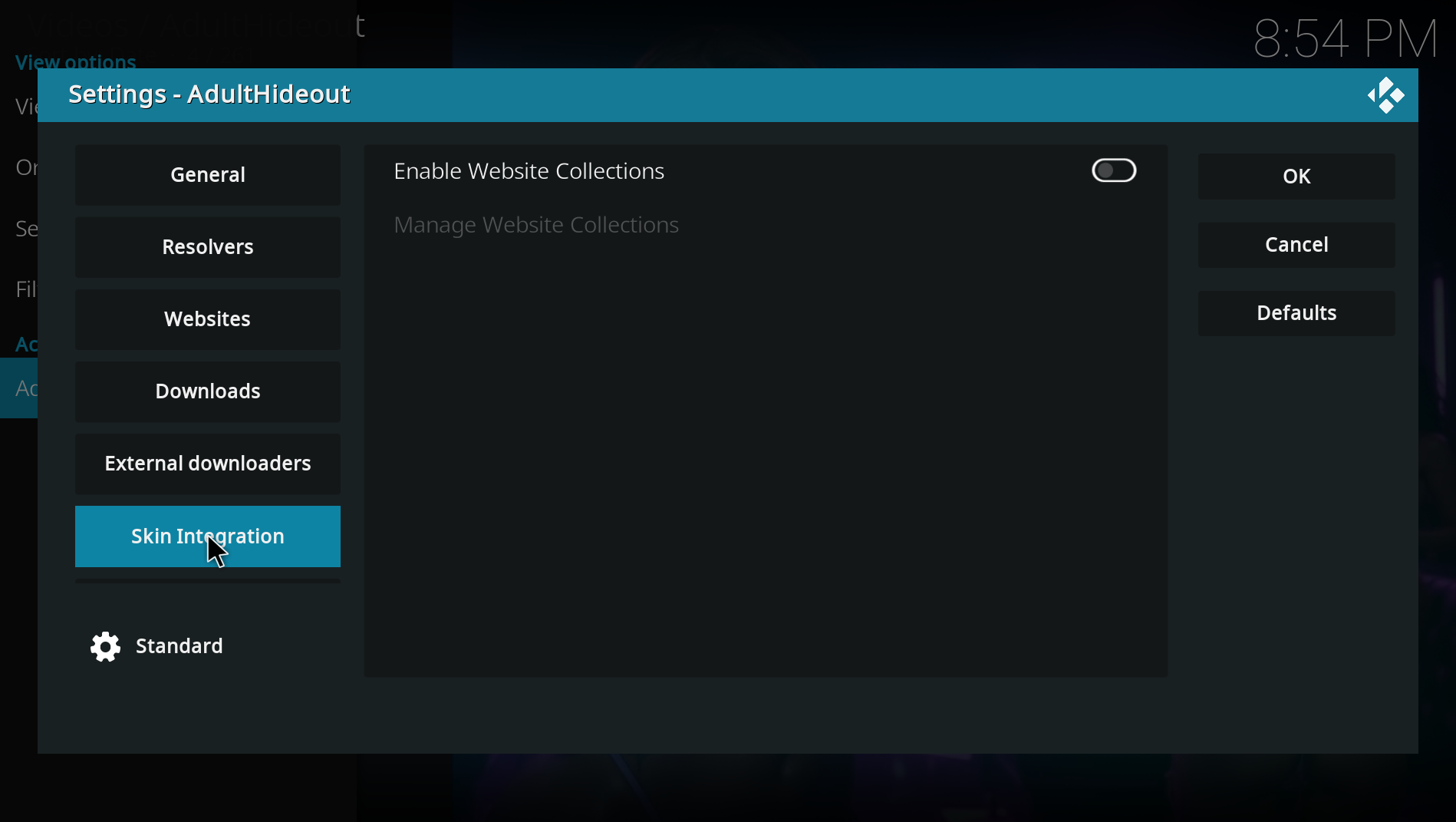The width and height of the screenshot is (1456, 822).
Task: Click View options heading in background sidebar
Action: click(76, 62)
